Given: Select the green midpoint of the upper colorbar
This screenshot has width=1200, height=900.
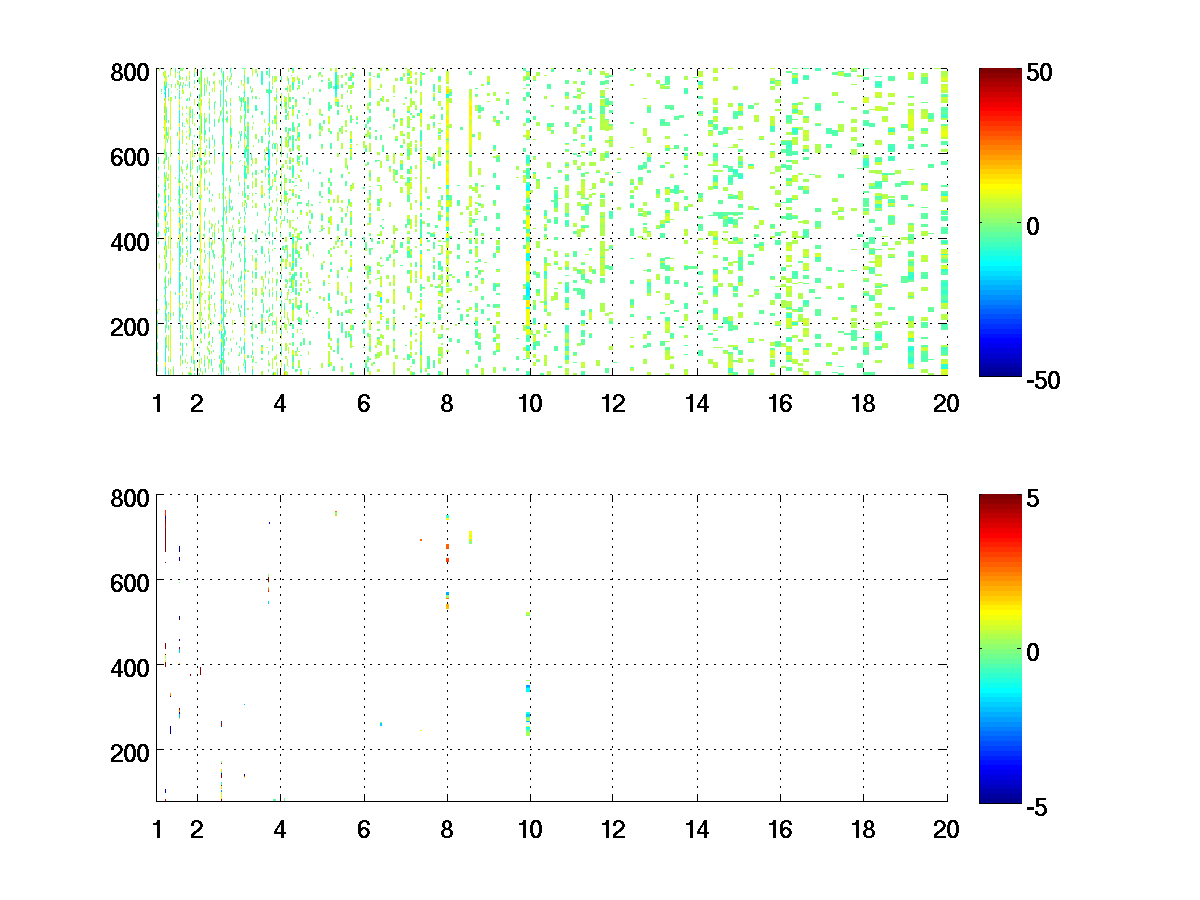Looking at the screenshot, I should click(x=1000, y=223).
